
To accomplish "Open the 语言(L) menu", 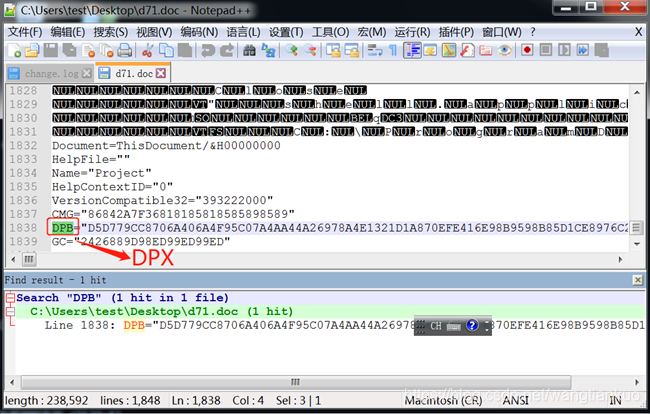I will point(243,32).
